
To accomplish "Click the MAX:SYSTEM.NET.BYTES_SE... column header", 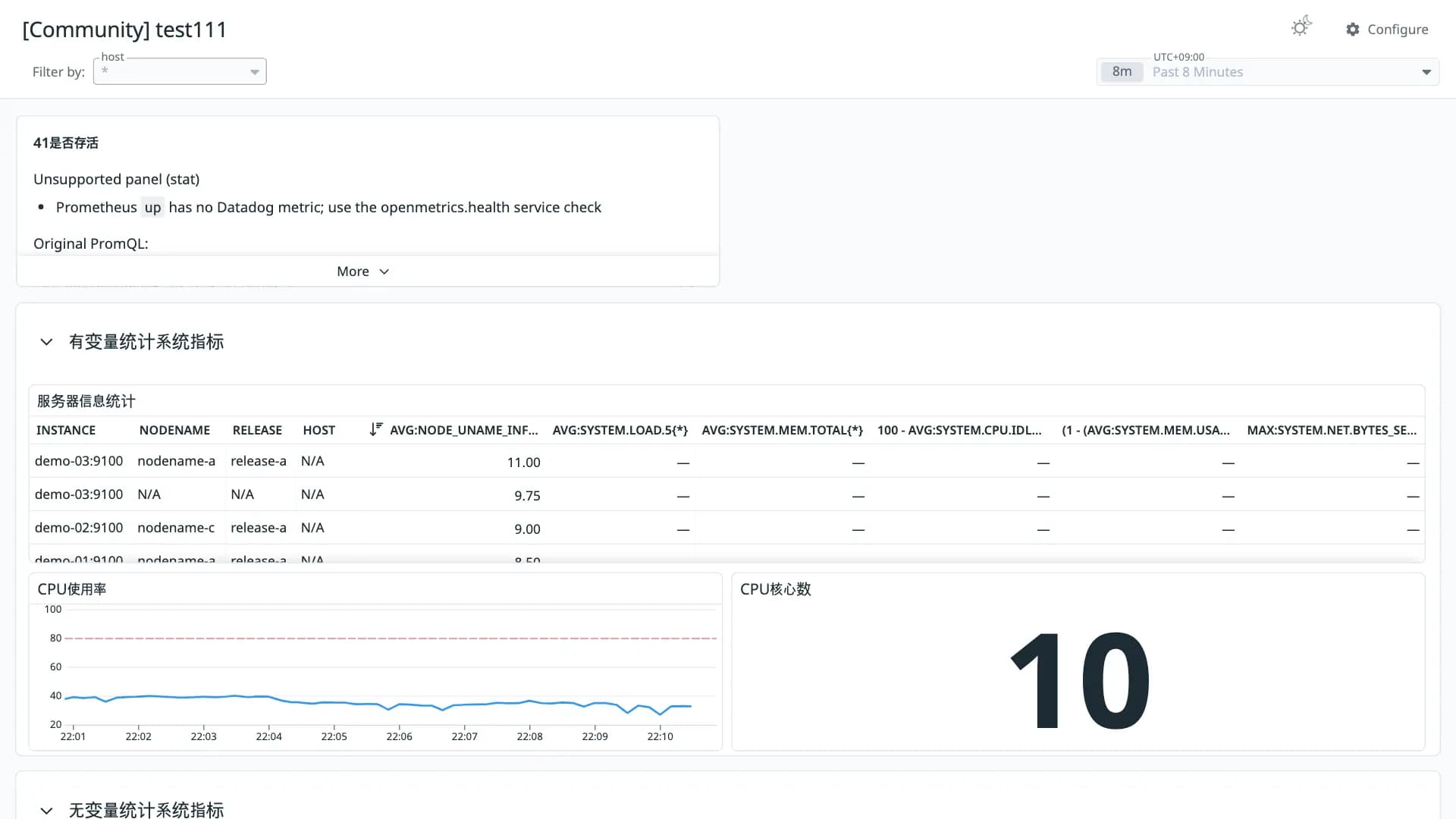I will [1332, 430].
